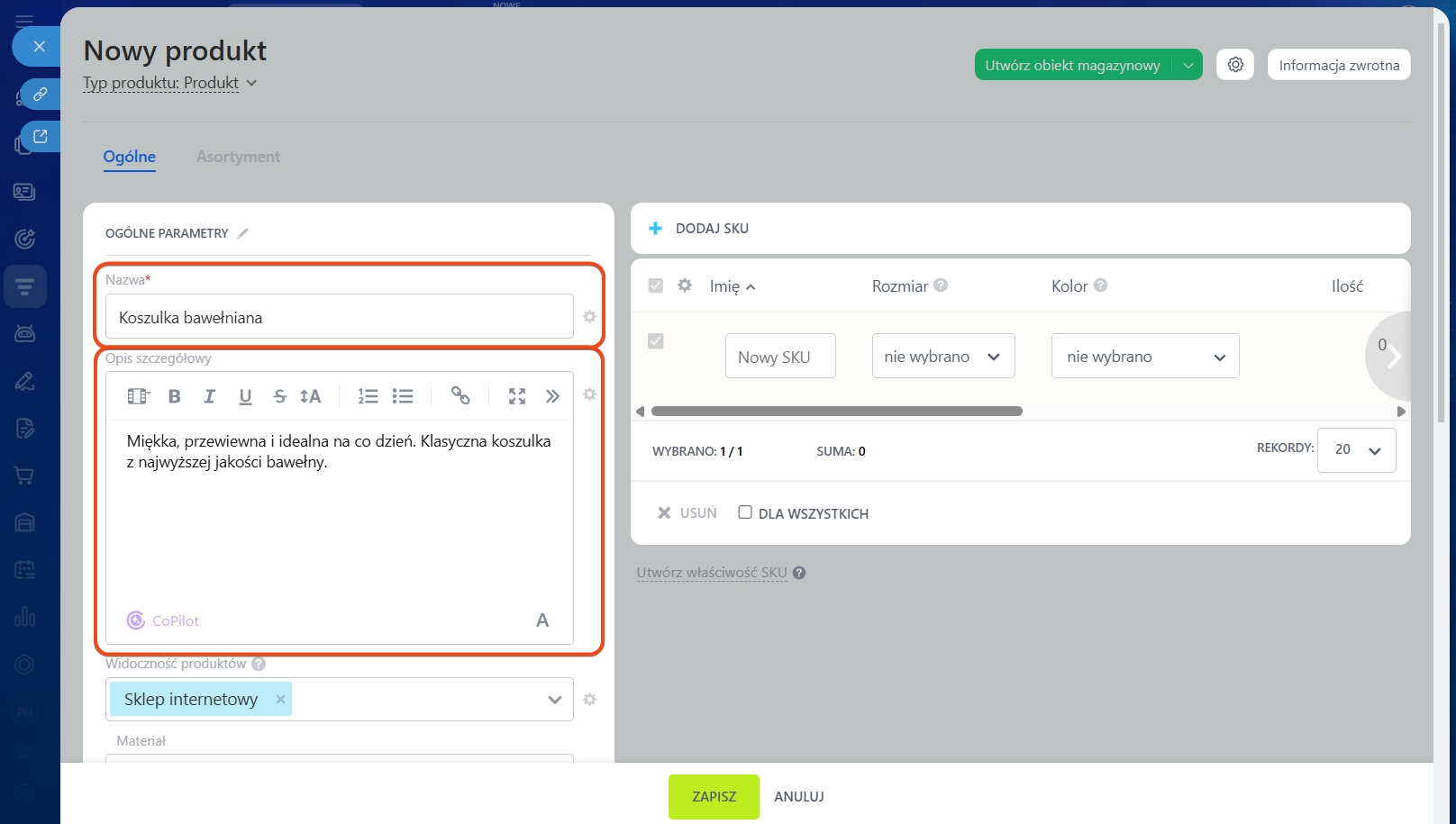Image resolution: width=1456 pixels, height=824 pixels.
Task: Insert a numbered list in description
Action: [368, 396]
